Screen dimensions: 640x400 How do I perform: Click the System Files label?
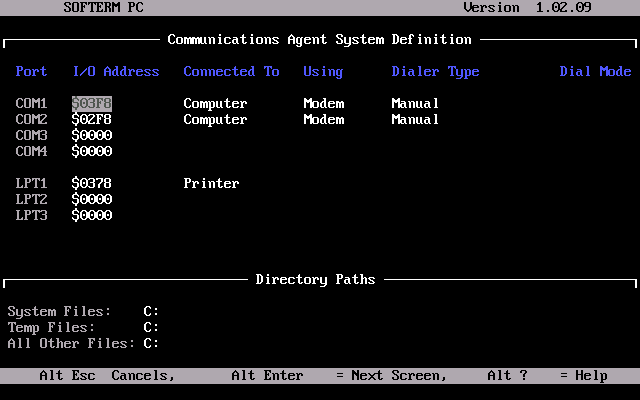[x=59, y=312]
